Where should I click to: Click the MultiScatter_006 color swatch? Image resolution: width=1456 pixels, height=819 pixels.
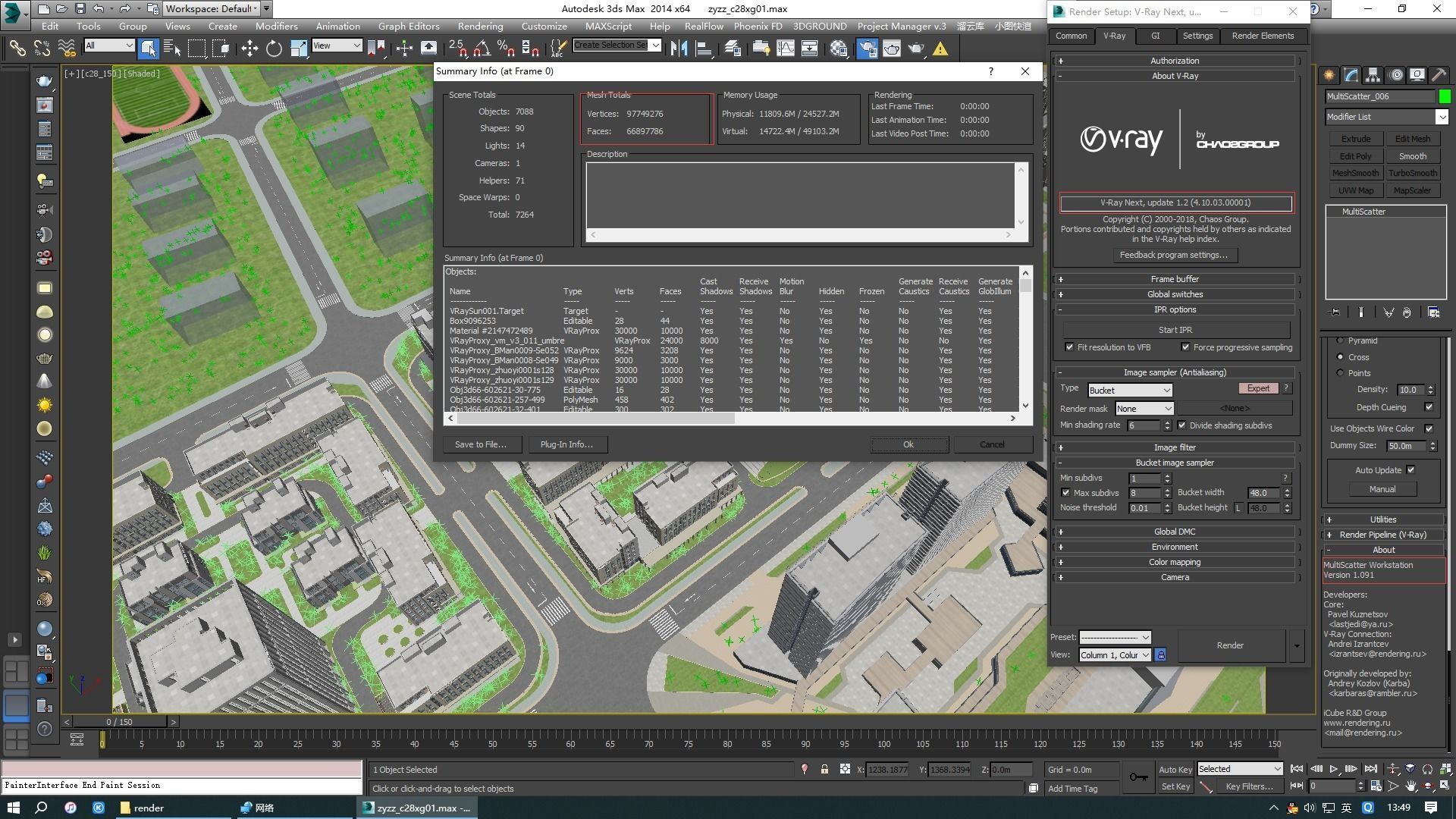click(x=1444, y=96)
